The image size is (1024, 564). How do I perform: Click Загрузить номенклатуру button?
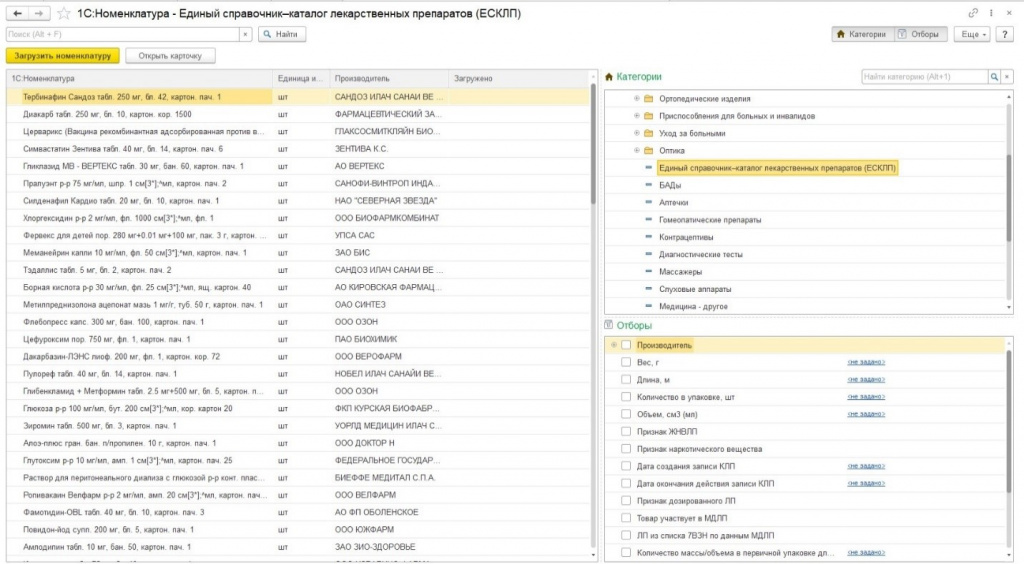63,55
